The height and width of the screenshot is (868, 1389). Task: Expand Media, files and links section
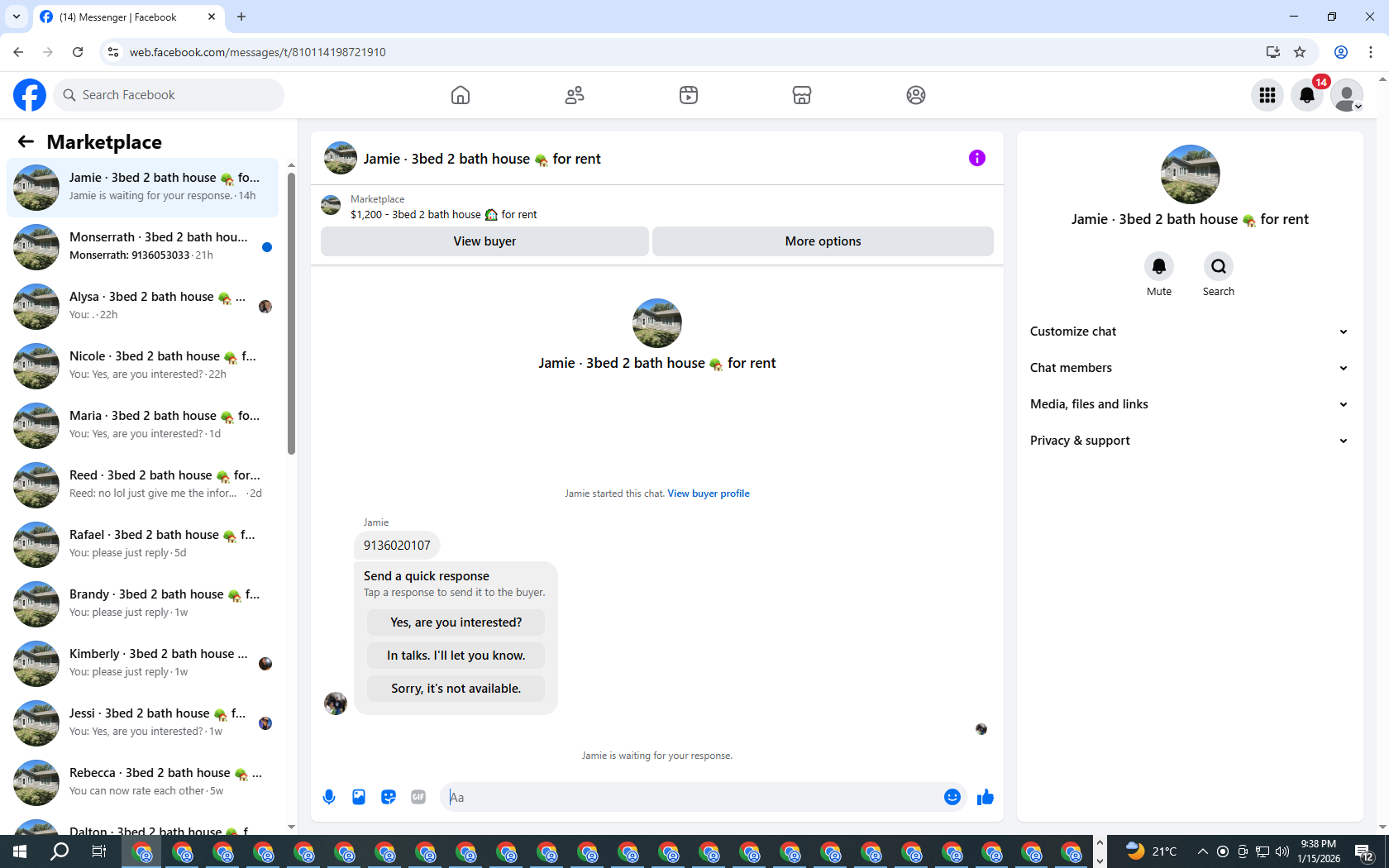1190,404
